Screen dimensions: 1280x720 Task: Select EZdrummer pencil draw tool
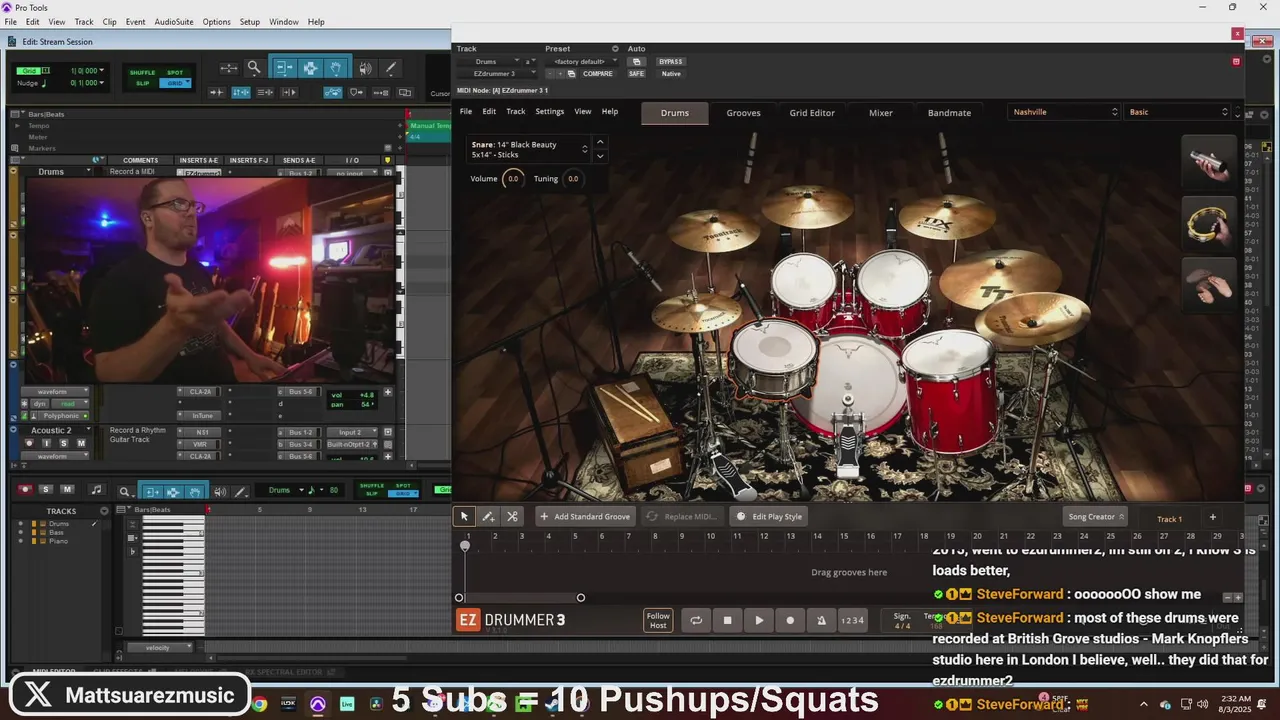point(488,517)
